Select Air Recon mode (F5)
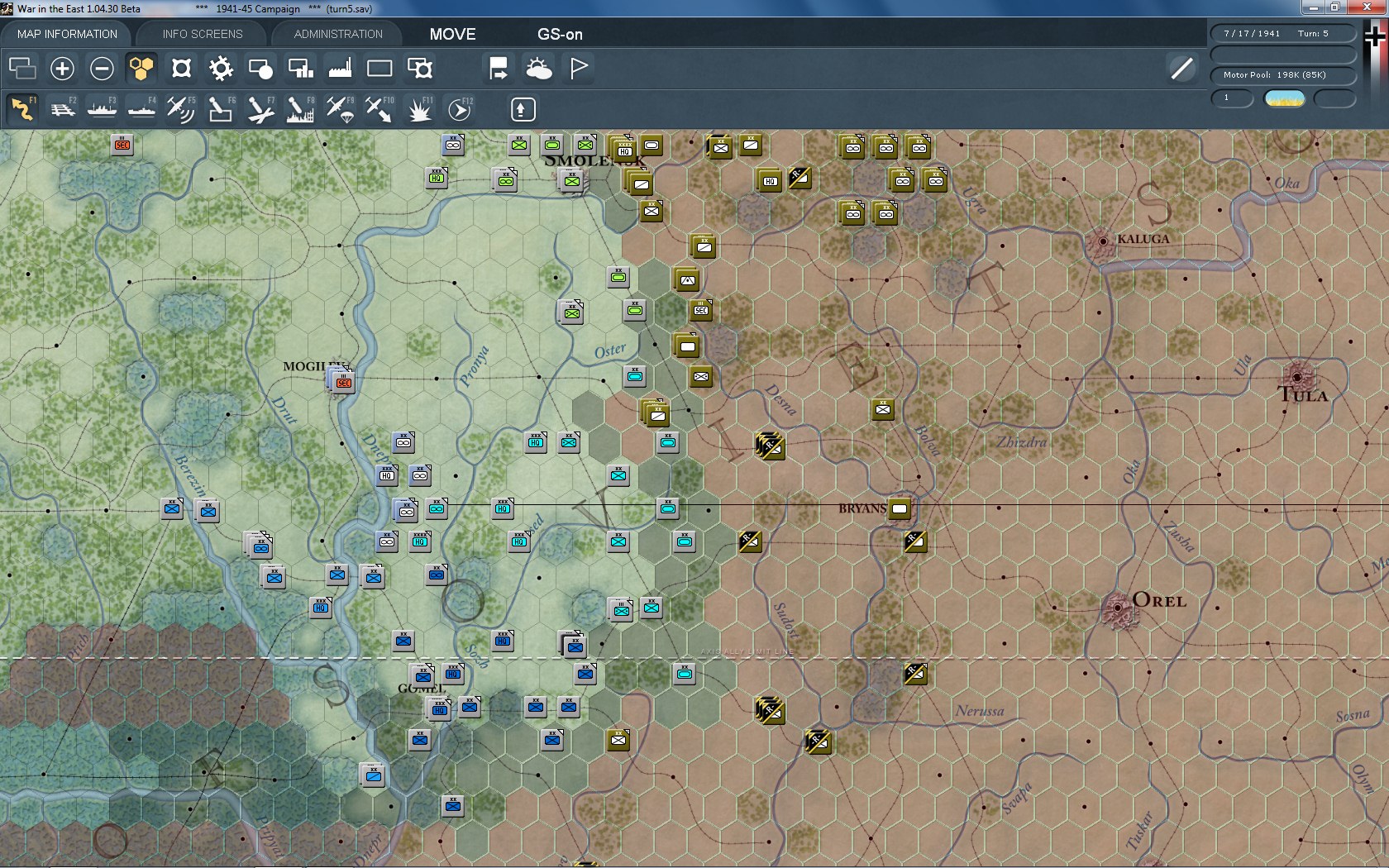The image size is (1389, 868). pos(180,109)
